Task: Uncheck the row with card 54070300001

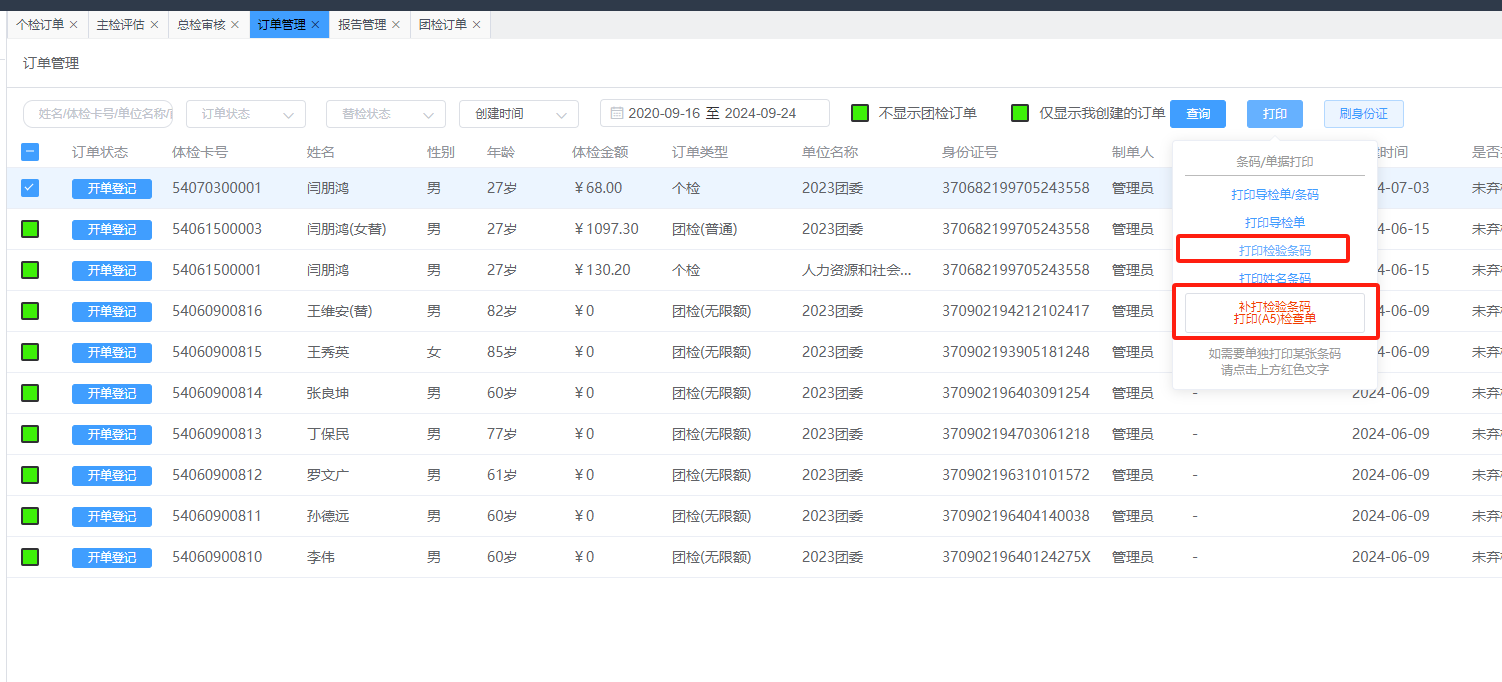Action: click(30, 188)
